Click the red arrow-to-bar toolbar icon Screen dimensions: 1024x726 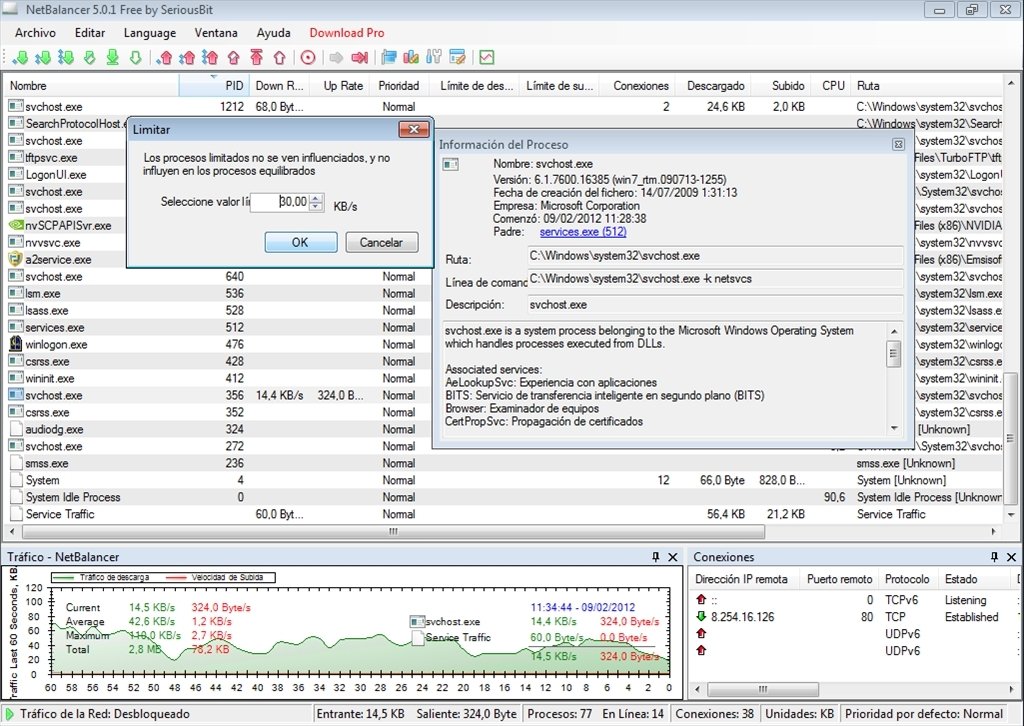click(360, 57)
